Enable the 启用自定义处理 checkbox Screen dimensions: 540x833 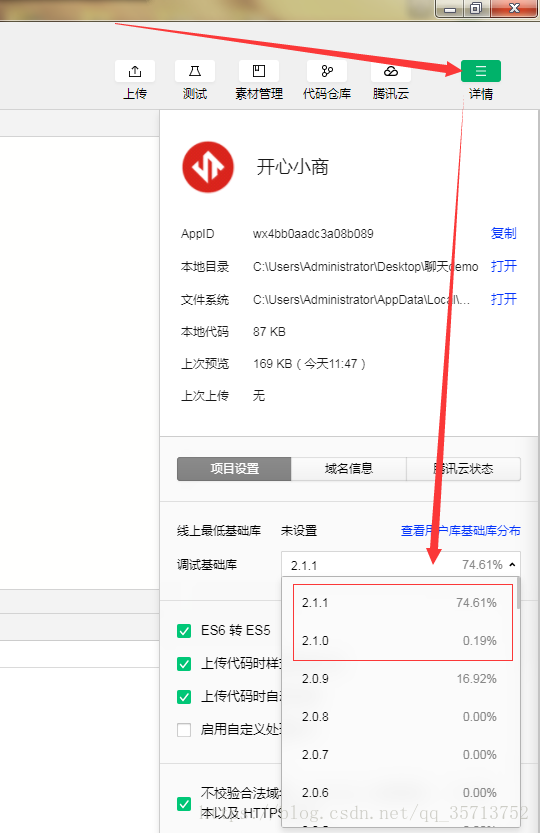184,730
